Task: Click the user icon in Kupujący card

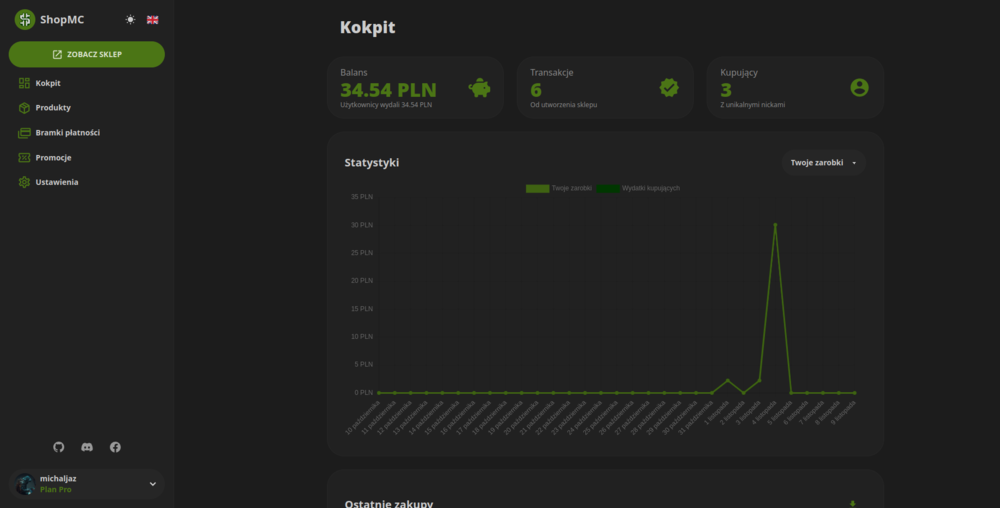Action: (860, 88)
